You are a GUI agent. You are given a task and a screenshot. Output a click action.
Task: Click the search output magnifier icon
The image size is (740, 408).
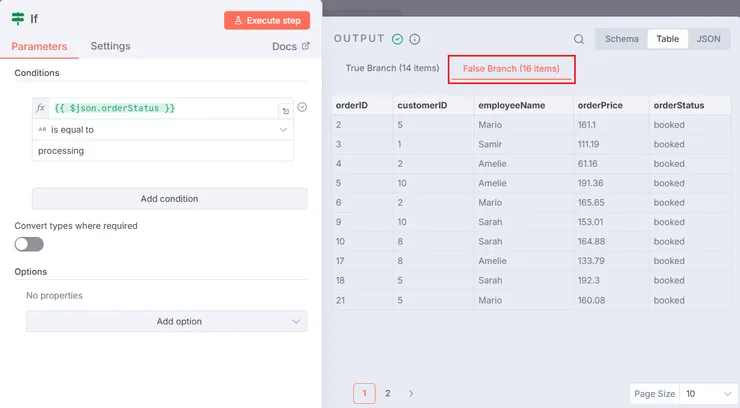coord(579,40)
